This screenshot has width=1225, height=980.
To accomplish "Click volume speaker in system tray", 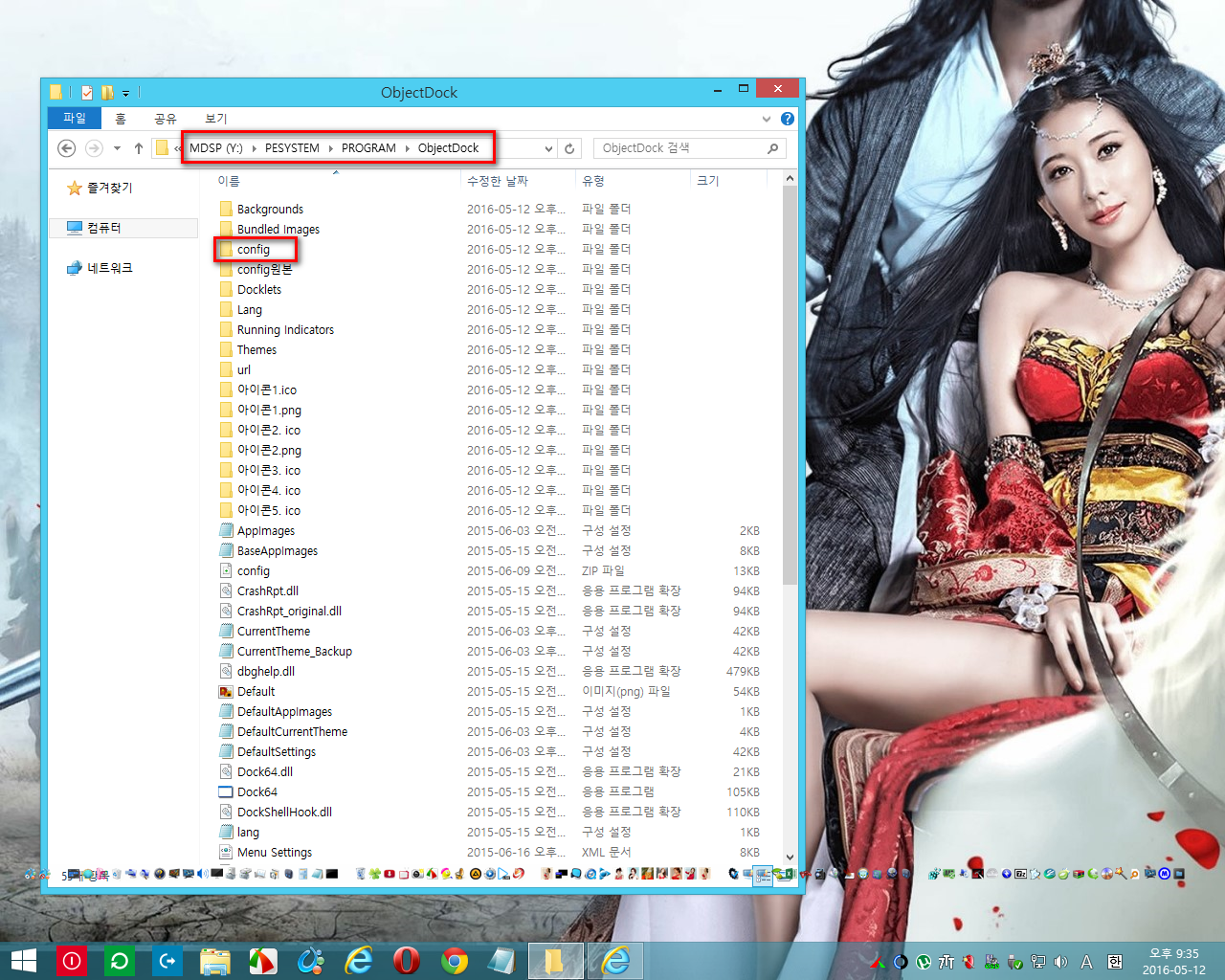I will coord(1060,962).
